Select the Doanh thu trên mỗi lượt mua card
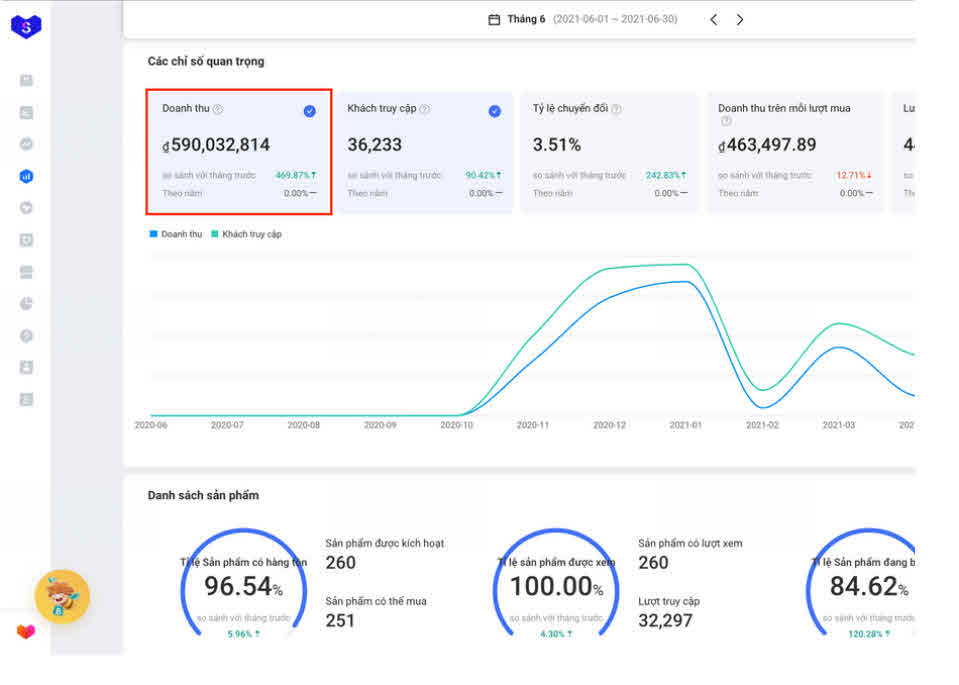The height and width of the screenshot is (685, 959). 795,152
